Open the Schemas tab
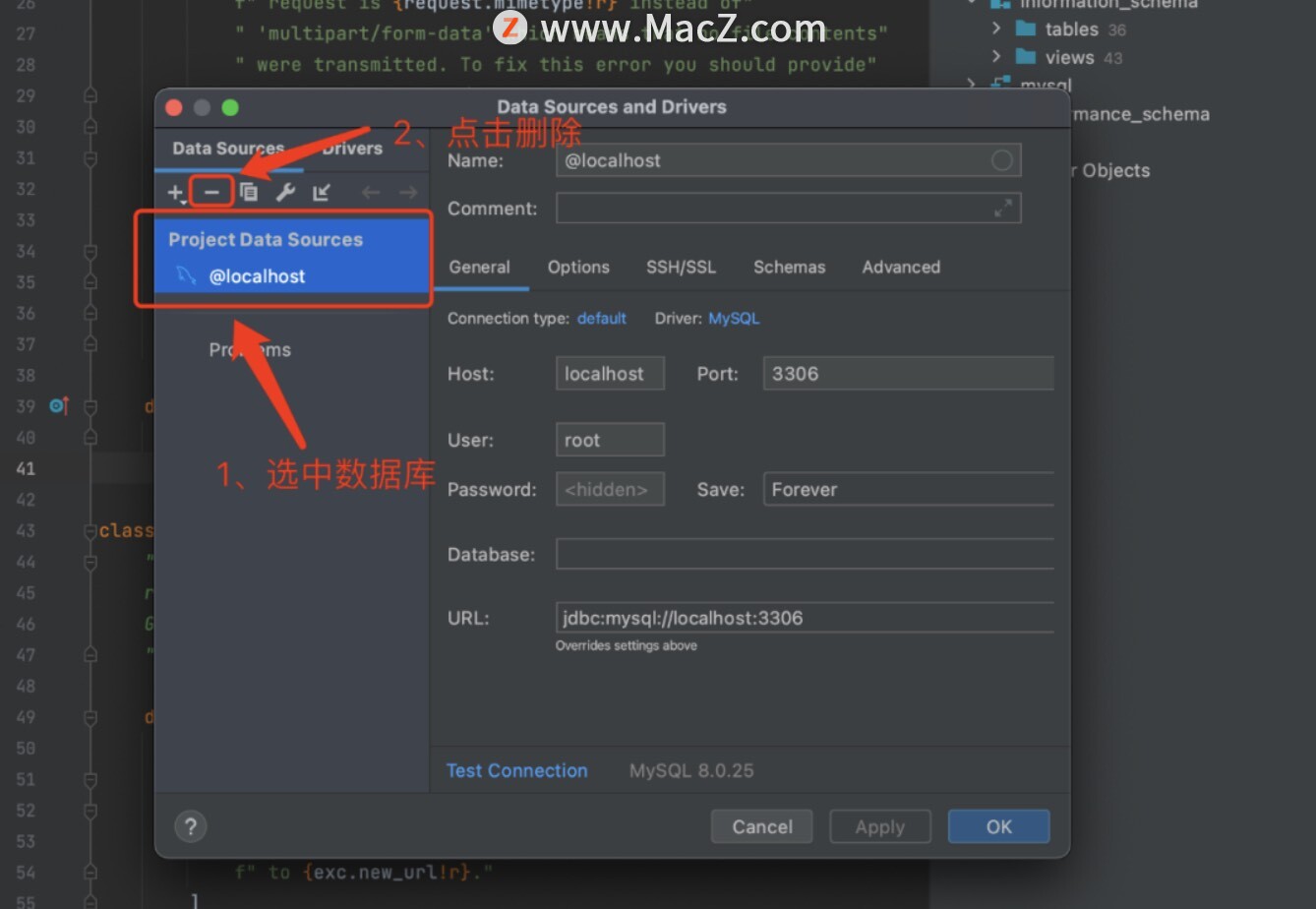 [789, 268]
